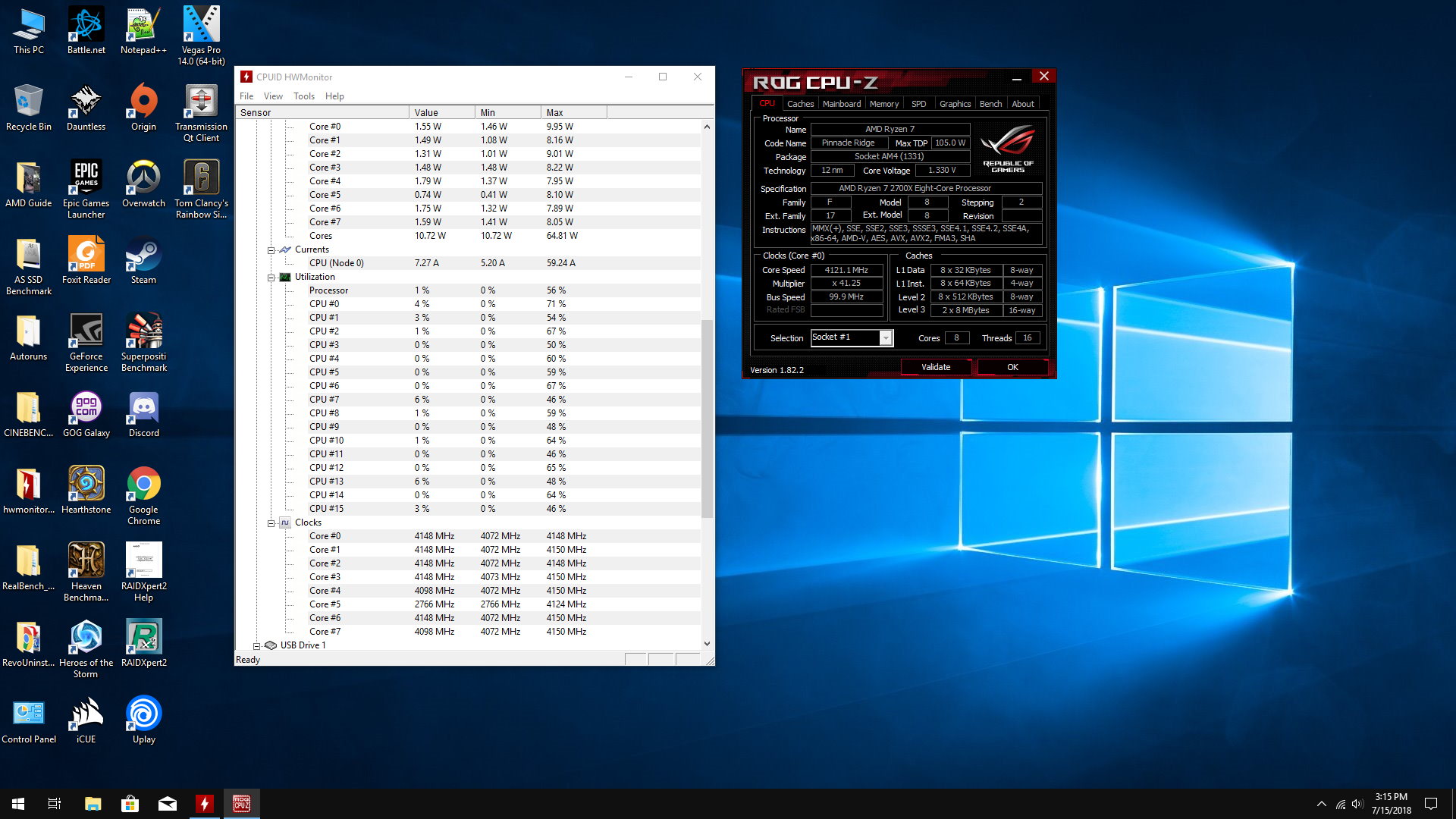Switch to the Caches tab in CPU-Z

point(800,104)
